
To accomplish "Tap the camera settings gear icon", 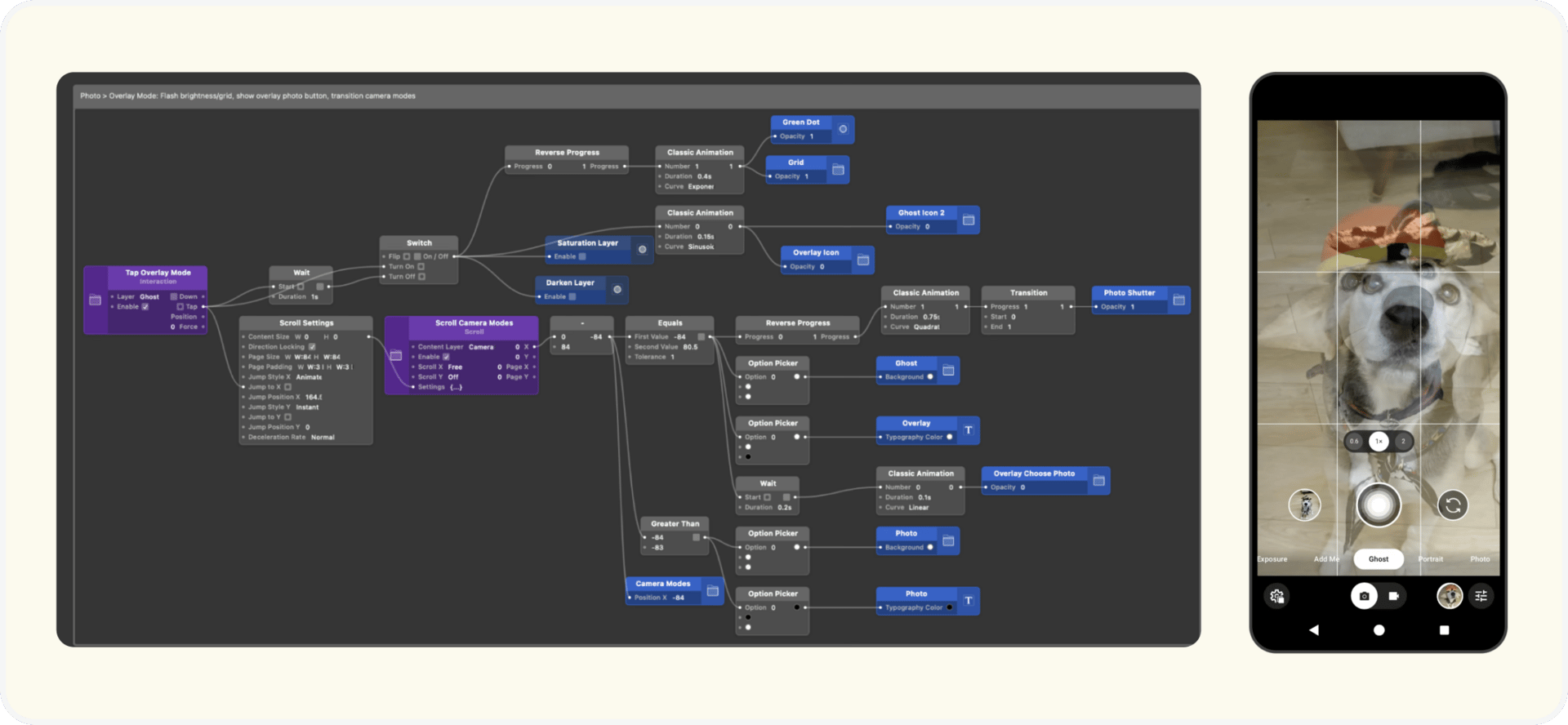I will 1277,596.
